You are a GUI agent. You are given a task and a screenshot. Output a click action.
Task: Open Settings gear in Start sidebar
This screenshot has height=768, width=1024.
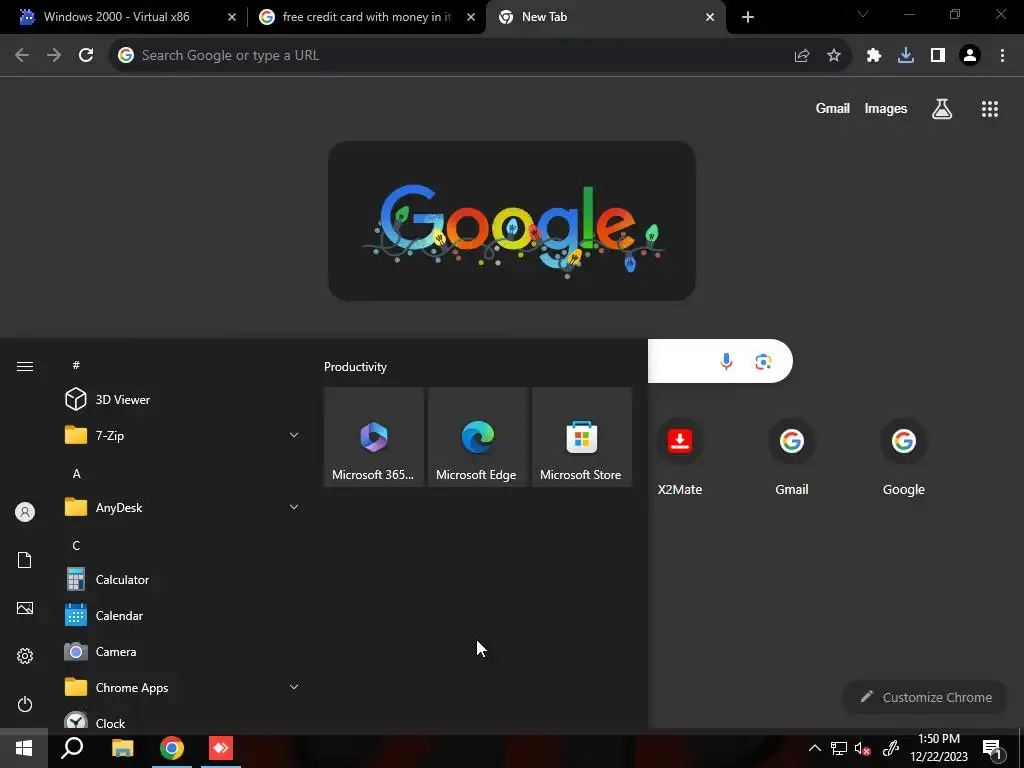[x=25, y=656]
